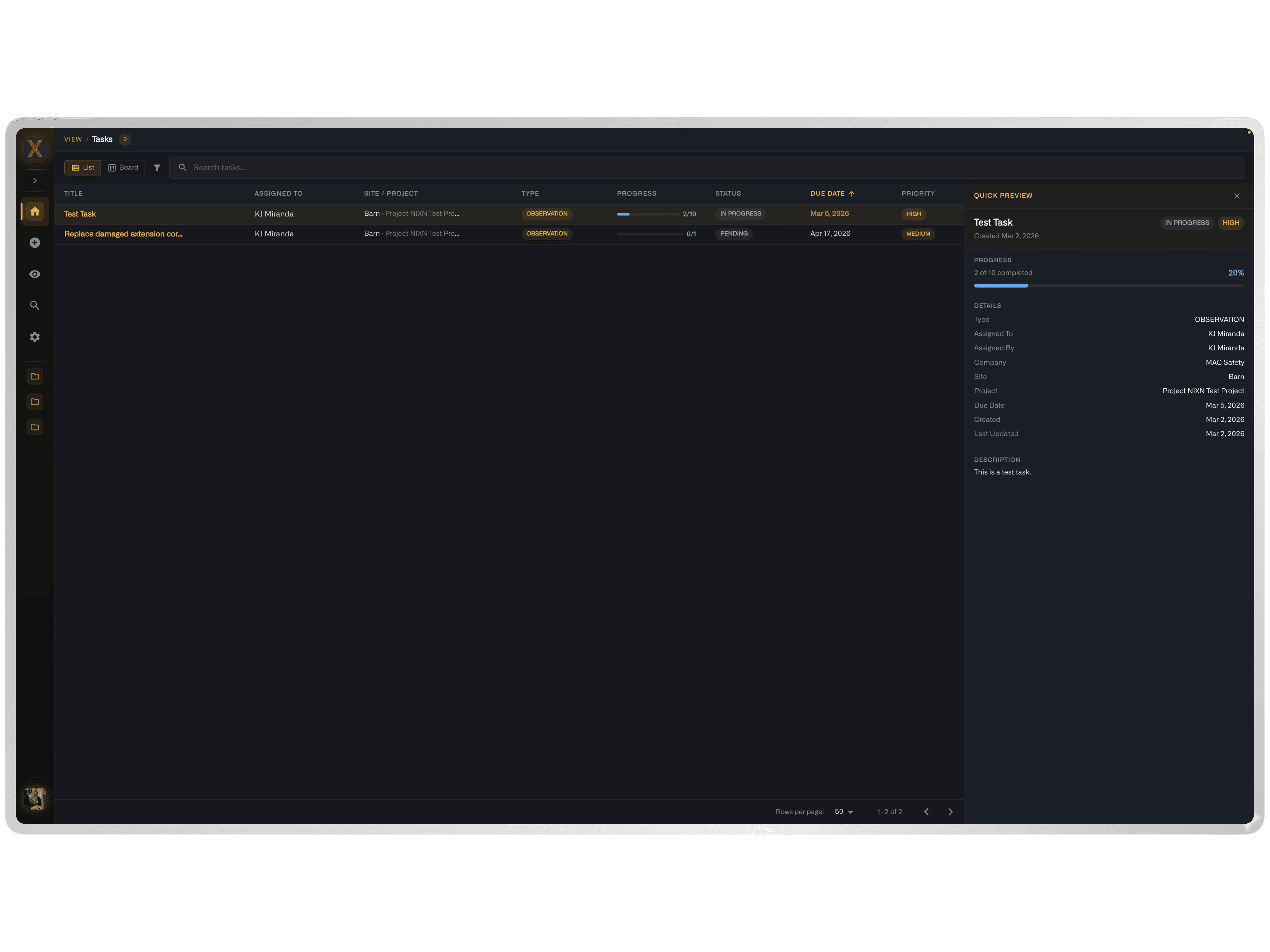Click the VIEW breadcrumb link

click(73, 139)
